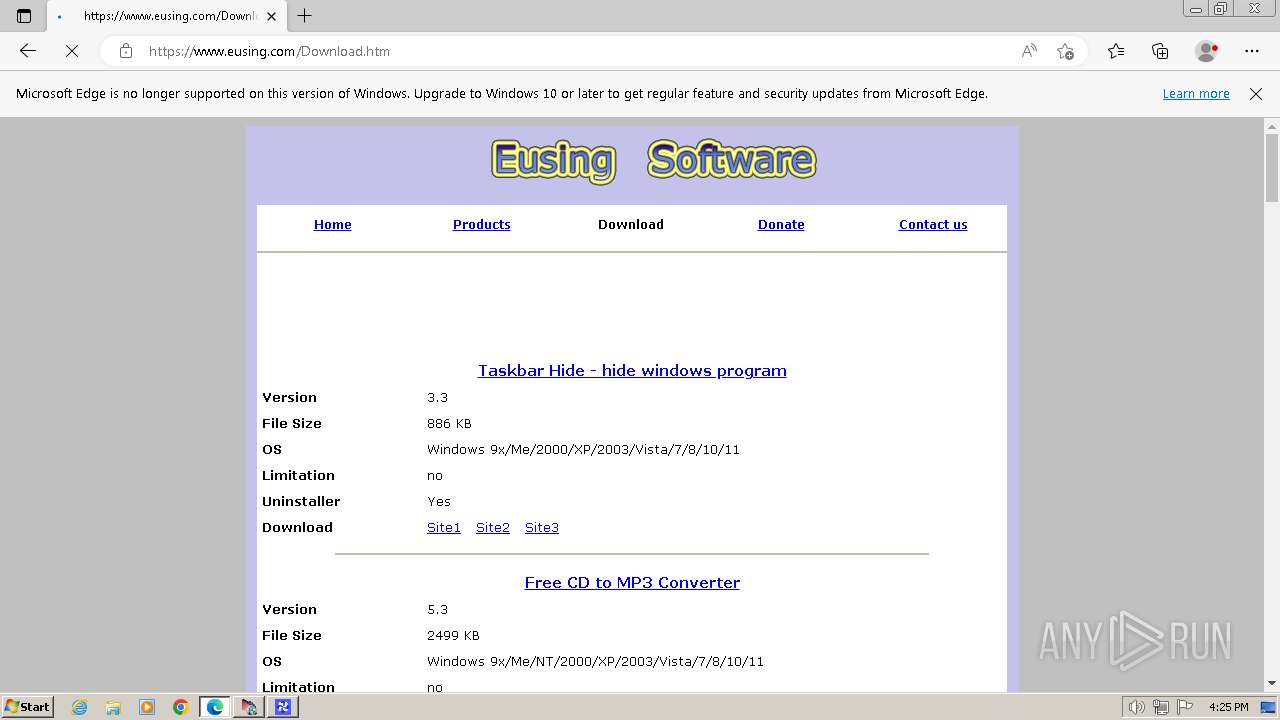This screenshot has width=1280, height=720.
Task: Open the Products page link
Action: coord(481,224)
